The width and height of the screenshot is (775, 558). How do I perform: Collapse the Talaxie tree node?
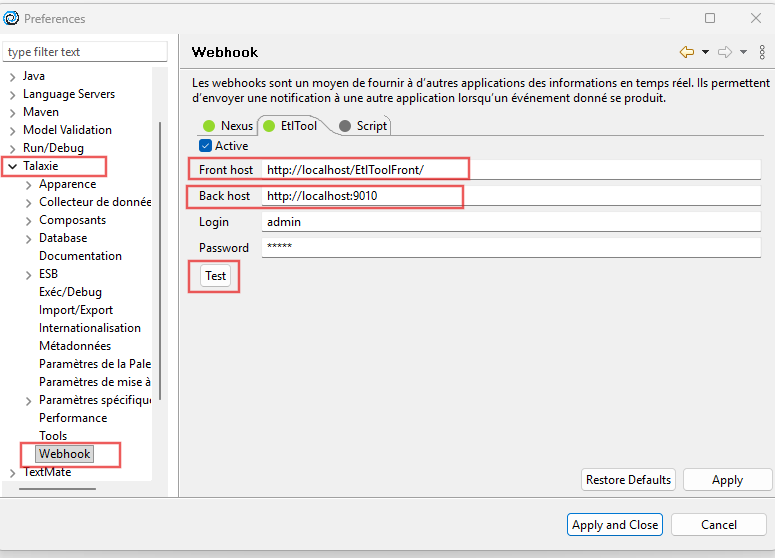(12, 166)
